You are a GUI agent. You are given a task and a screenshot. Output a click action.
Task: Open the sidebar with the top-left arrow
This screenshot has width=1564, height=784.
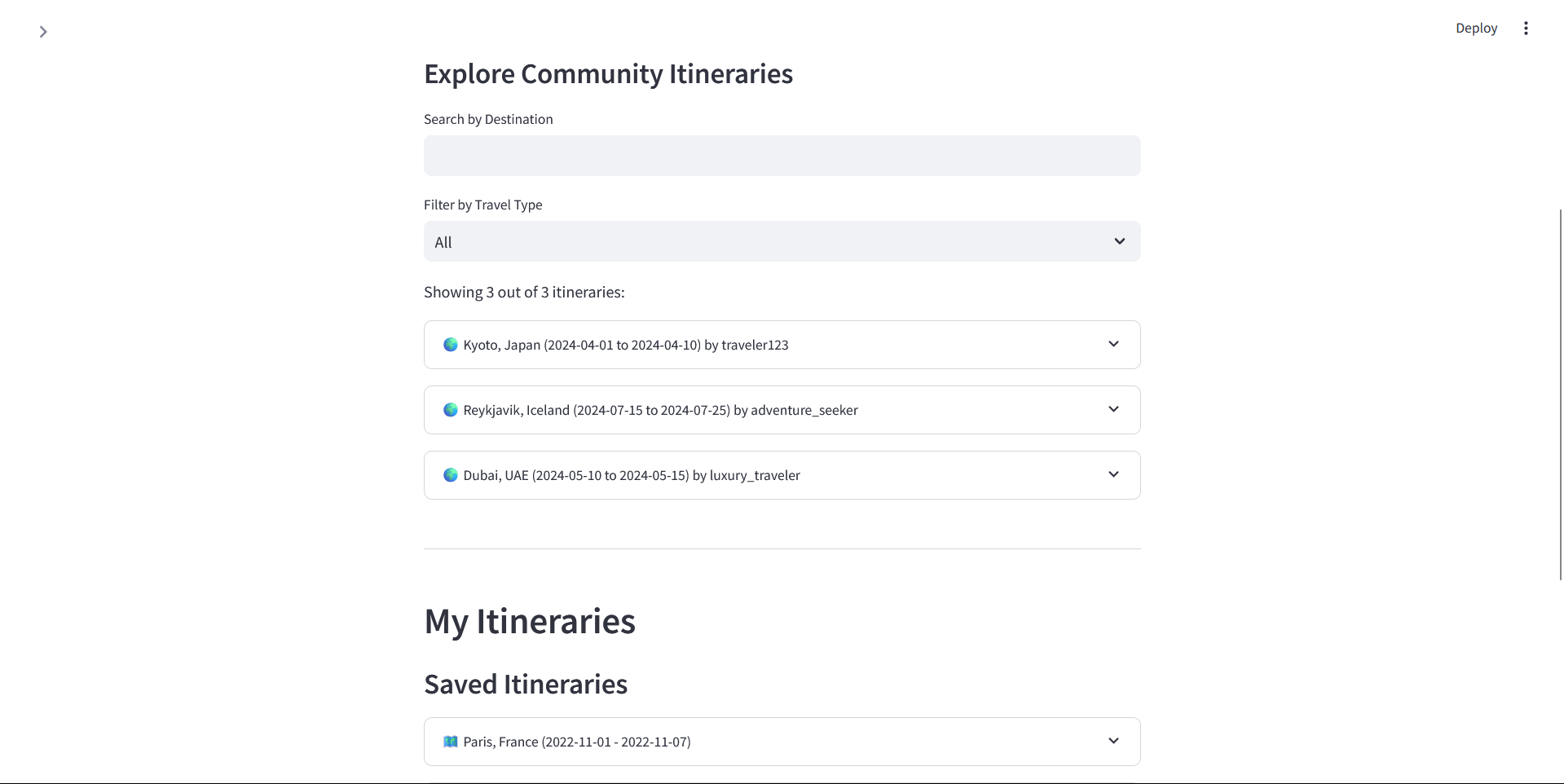[43, 32]
